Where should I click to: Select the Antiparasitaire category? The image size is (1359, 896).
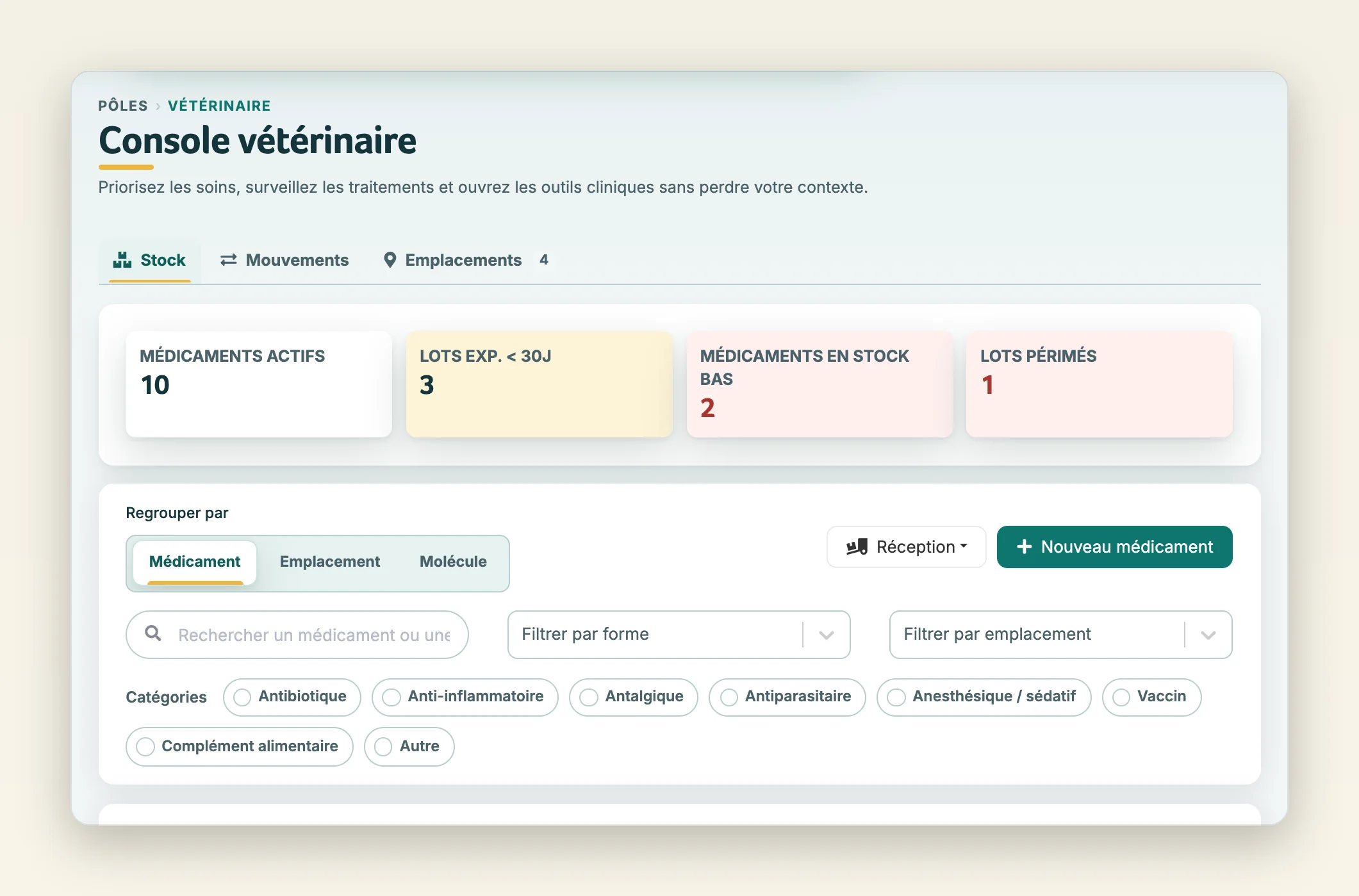point(787,697)
